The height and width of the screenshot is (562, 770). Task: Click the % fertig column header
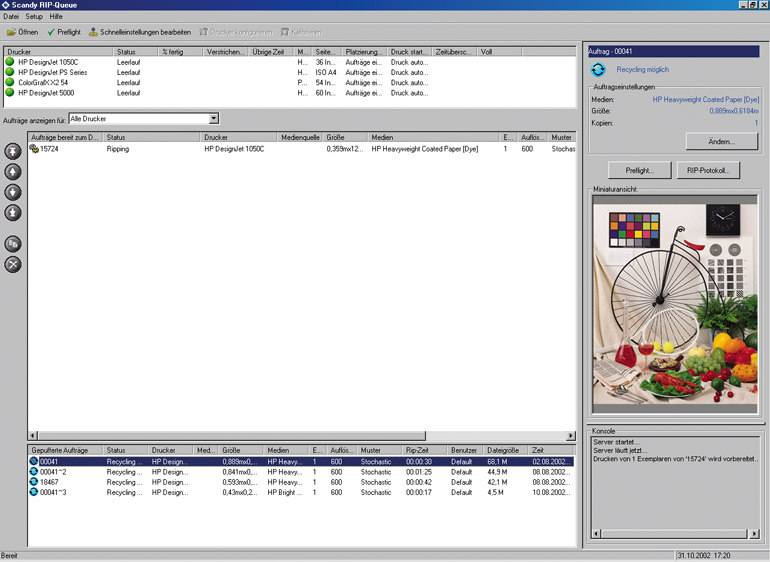click(x=180, y=52)
